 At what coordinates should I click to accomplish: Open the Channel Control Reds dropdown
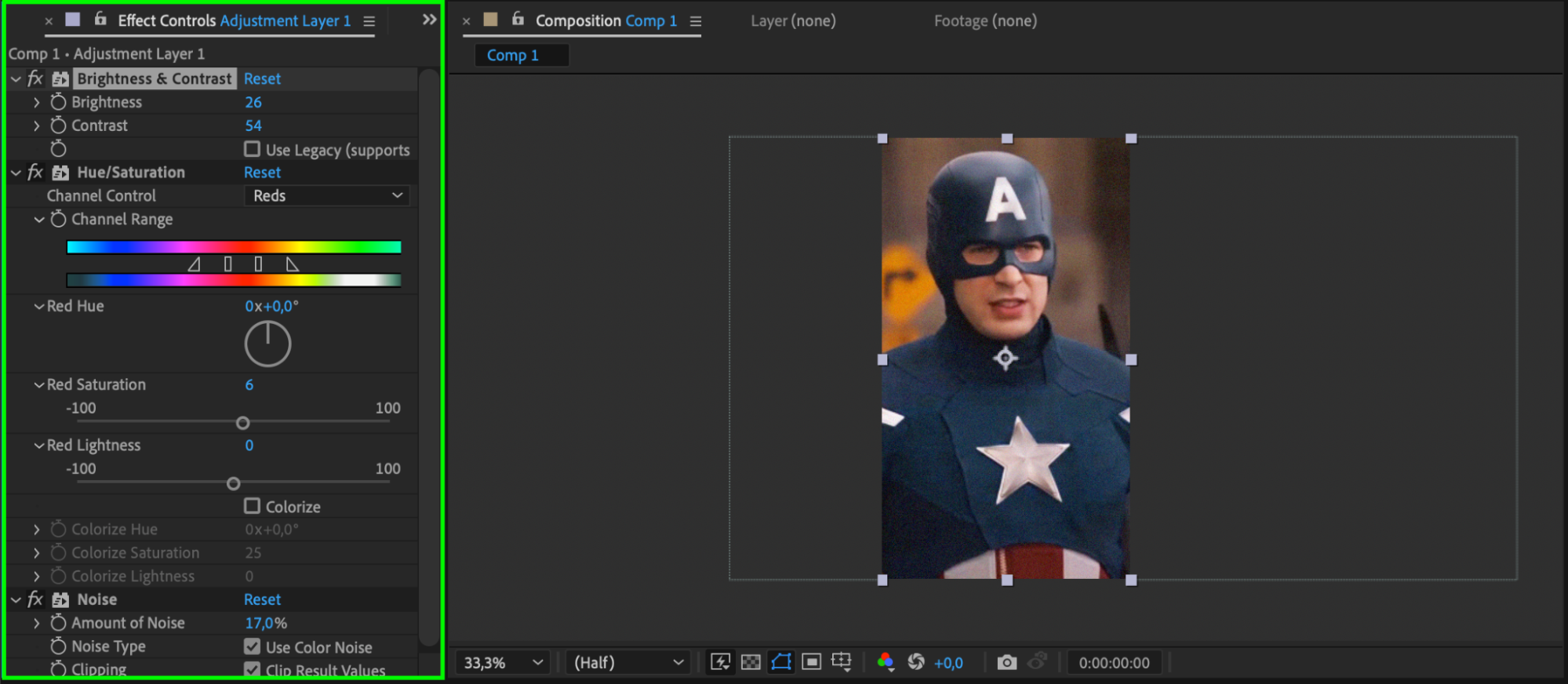(327, 196)
